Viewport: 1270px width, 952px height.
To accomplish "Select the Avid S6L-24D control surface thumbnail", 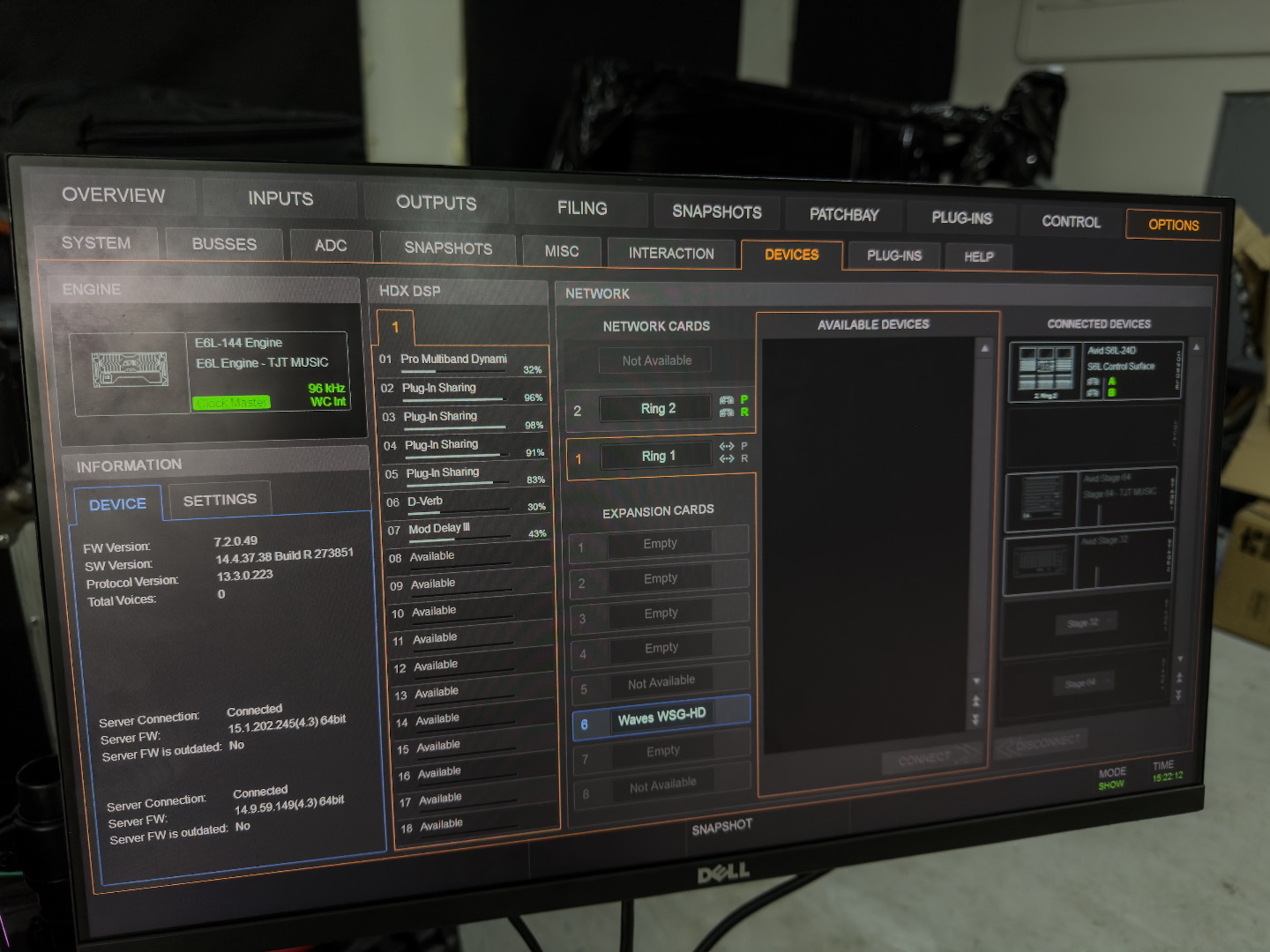I will tap(1045, 368).
